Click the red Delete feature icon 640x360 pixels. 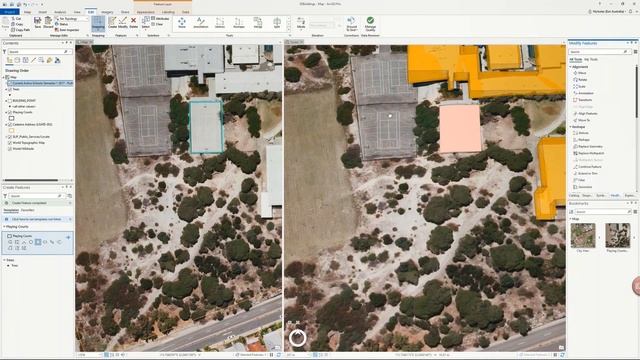pyautogui.click(x=133, y=22)
